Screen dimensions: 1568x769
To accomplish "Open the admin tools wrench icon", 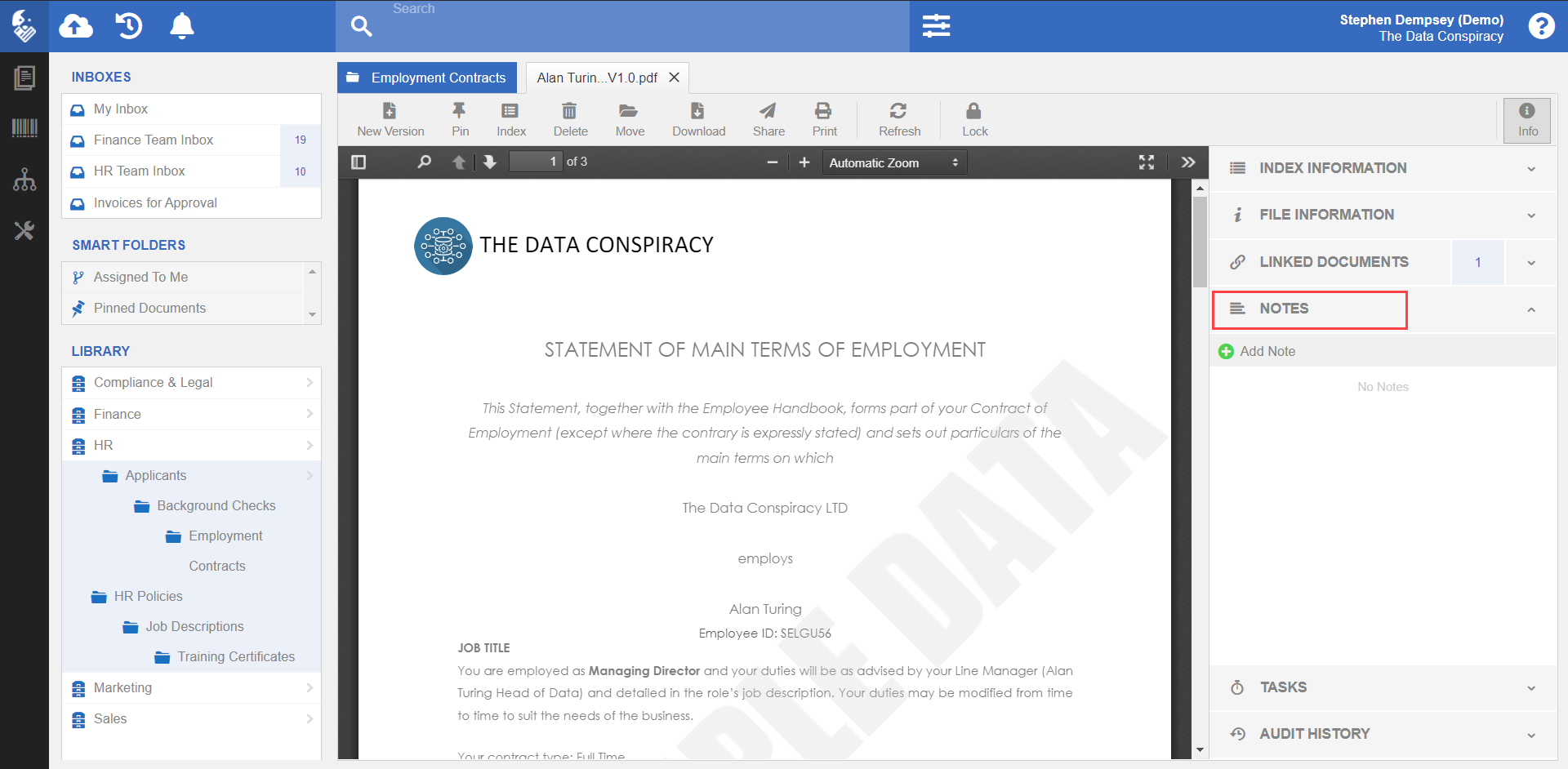I will pos(24,231).
